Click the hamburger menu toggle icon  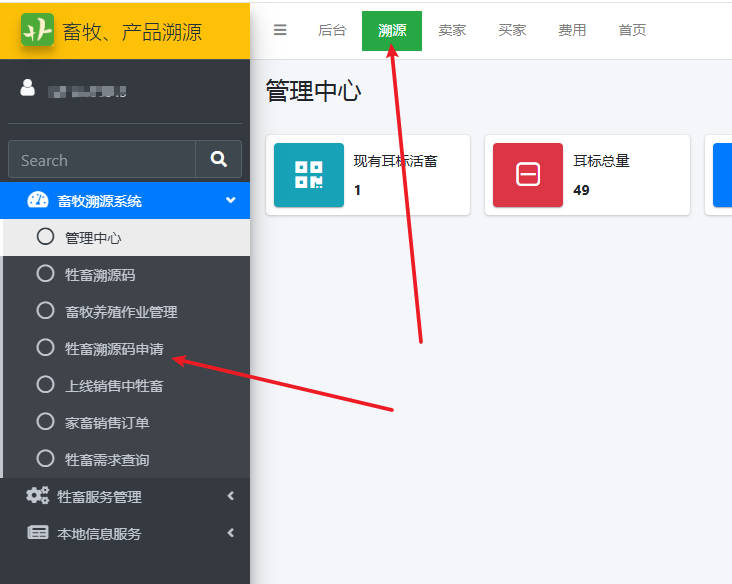[x=280, y=30]
